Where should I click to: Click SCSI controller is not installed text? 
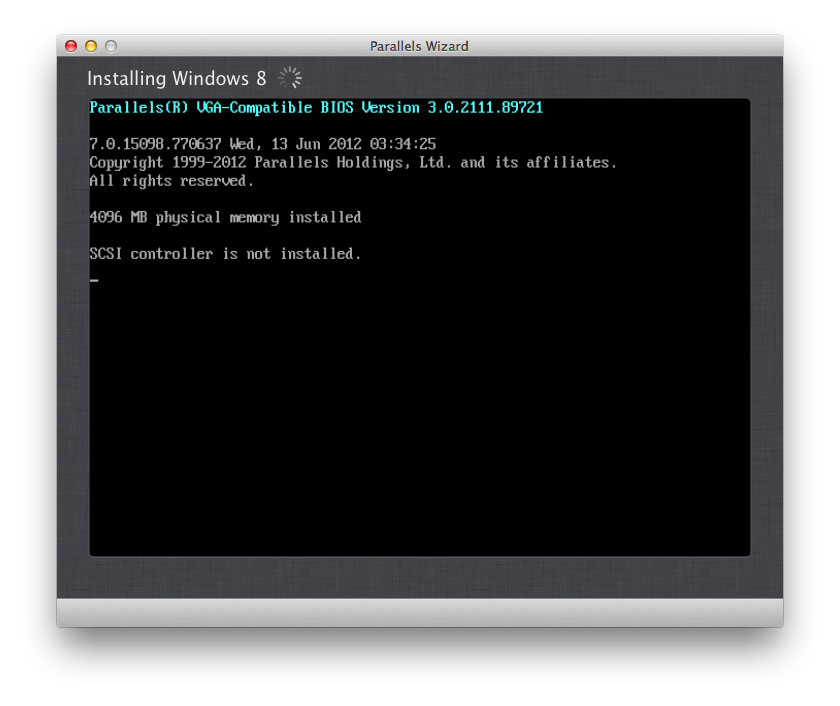point(225,254)
